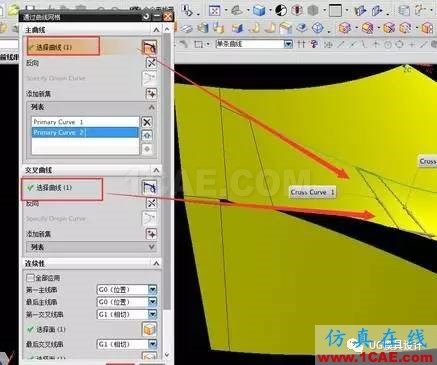Select the Primary Curve 1 list row
Viewport: 437px width, 365px height.
(85, 122)
